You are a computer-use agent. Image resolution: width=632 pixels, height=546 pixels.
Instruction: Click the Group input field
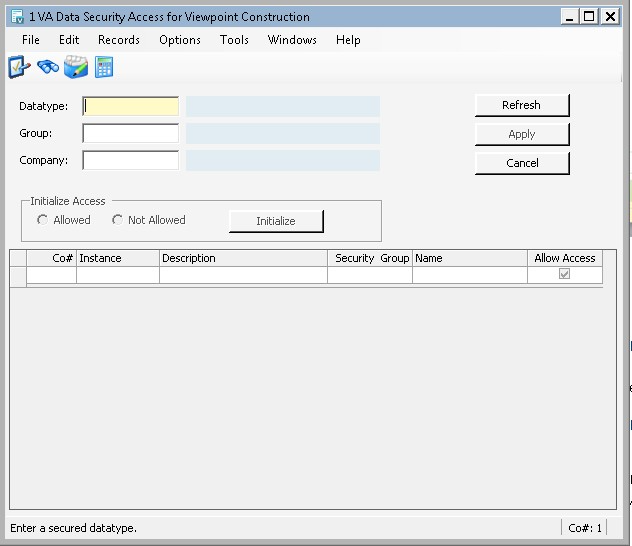(x=131, y=133)
